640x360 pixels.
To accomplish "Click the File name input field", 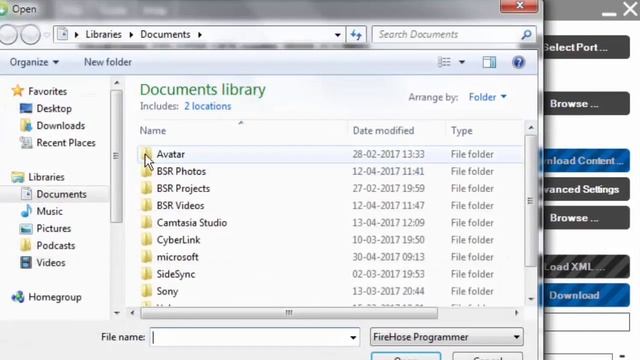I will (x=249, y=338).
